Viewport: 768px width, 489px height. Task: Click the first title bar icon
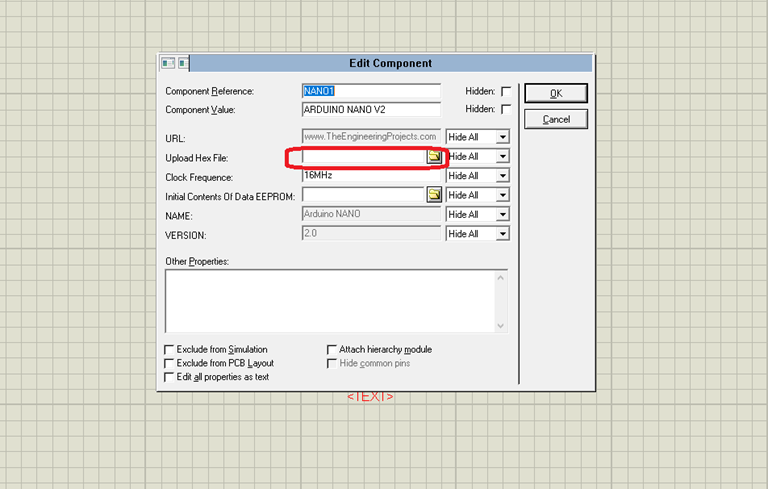(x=168, y=63)
